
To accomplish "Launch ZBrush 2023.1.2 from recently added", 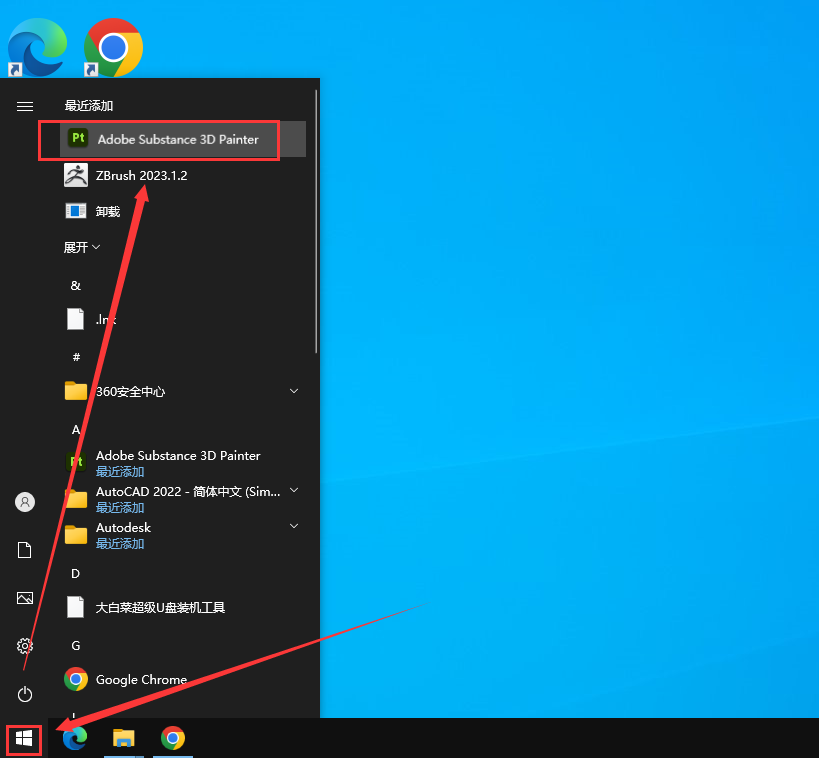I will pos(183,176).
